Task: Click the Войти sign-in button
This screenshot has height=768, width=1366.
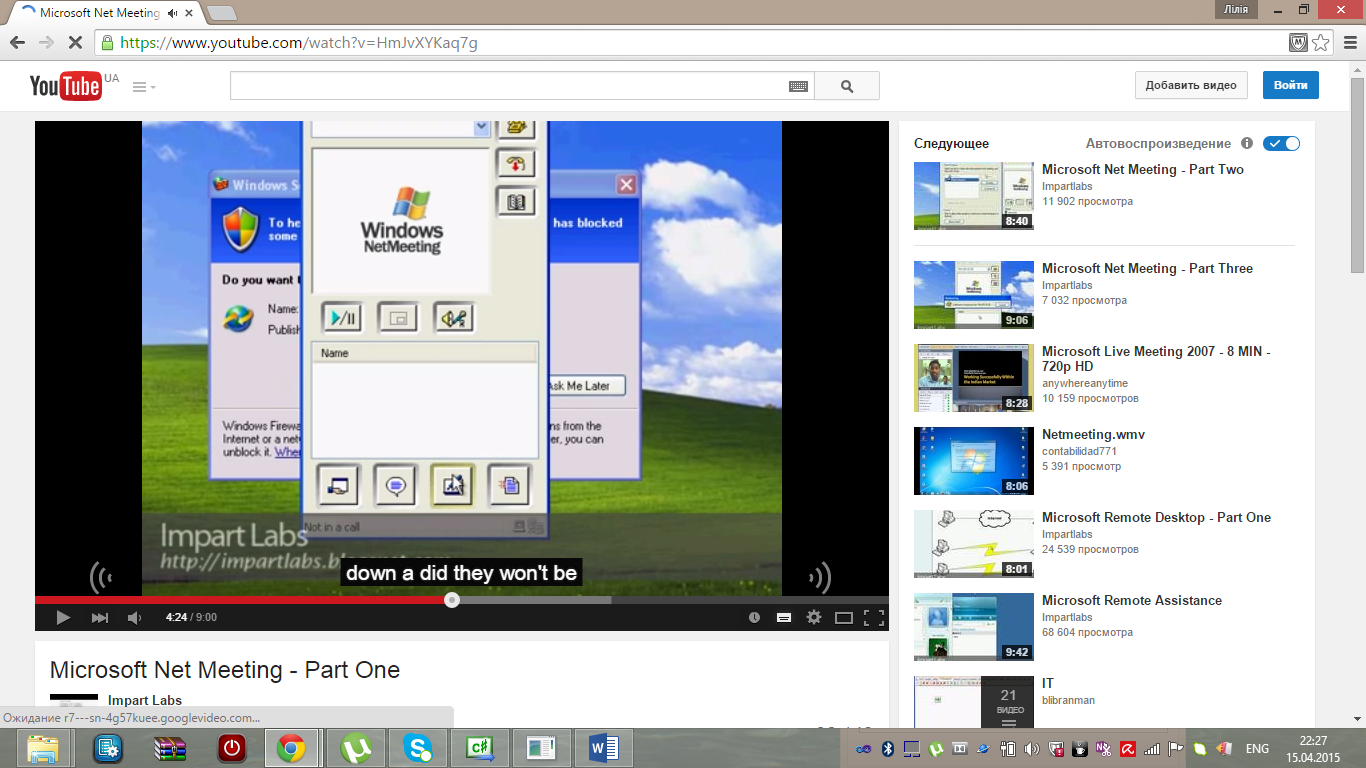Action: coord(1290,85)
